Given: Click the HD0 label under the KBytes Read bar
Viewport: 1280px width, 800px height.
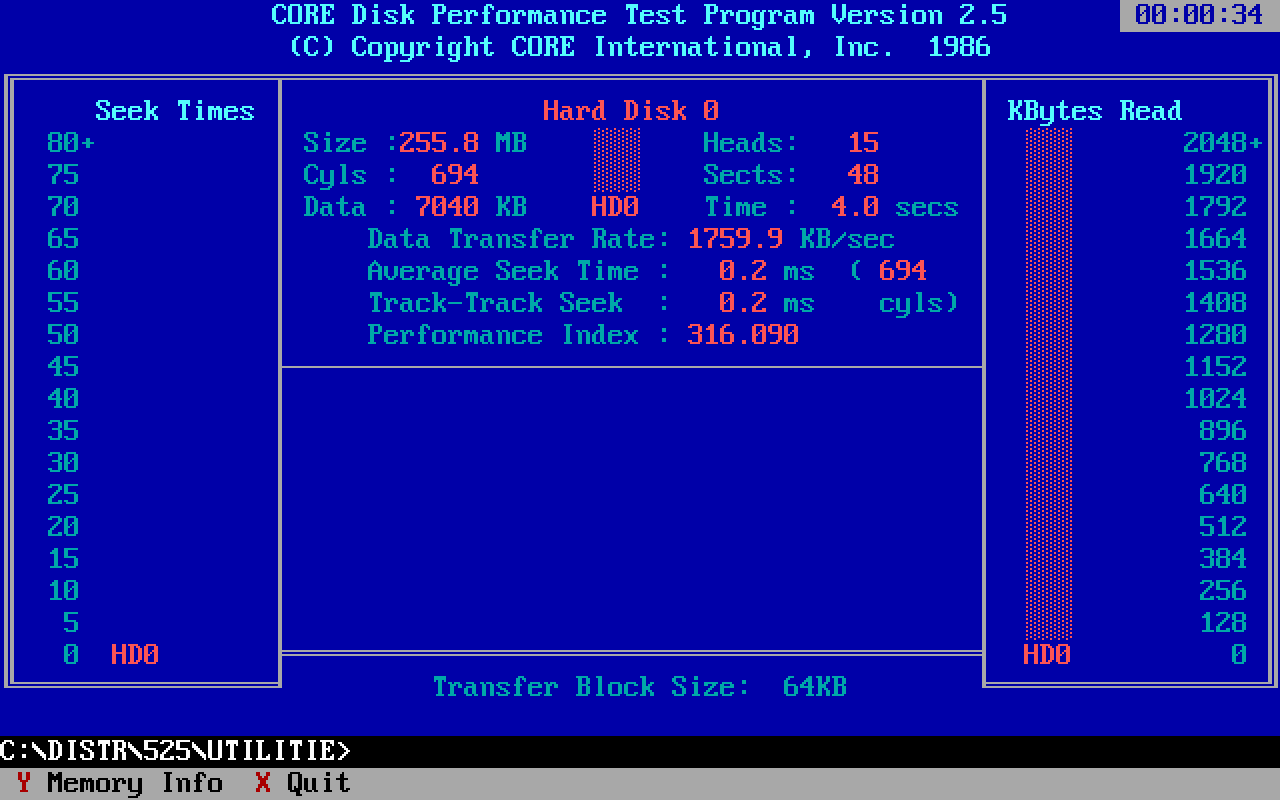Looking at the screenshot, I should point(1047,655).
